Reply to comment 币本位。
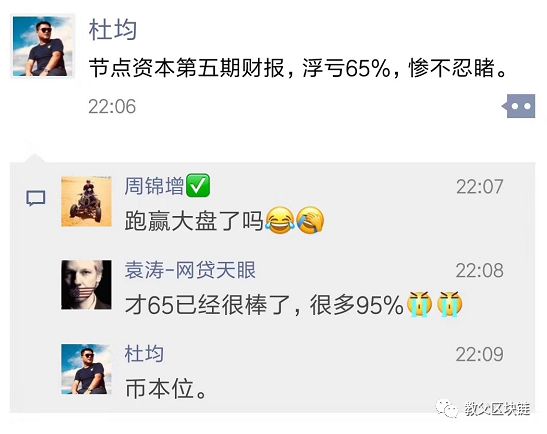The image size is (547, 434). [x=166, y=389]
